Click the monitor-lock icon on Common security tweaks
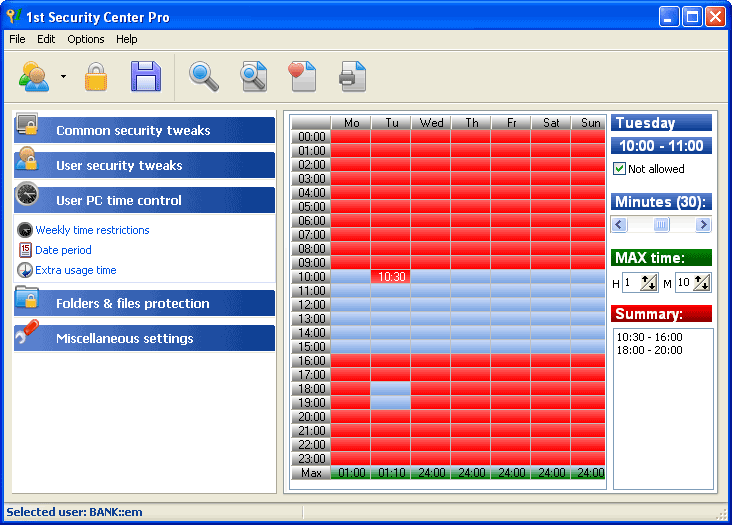 pos(27,124)
